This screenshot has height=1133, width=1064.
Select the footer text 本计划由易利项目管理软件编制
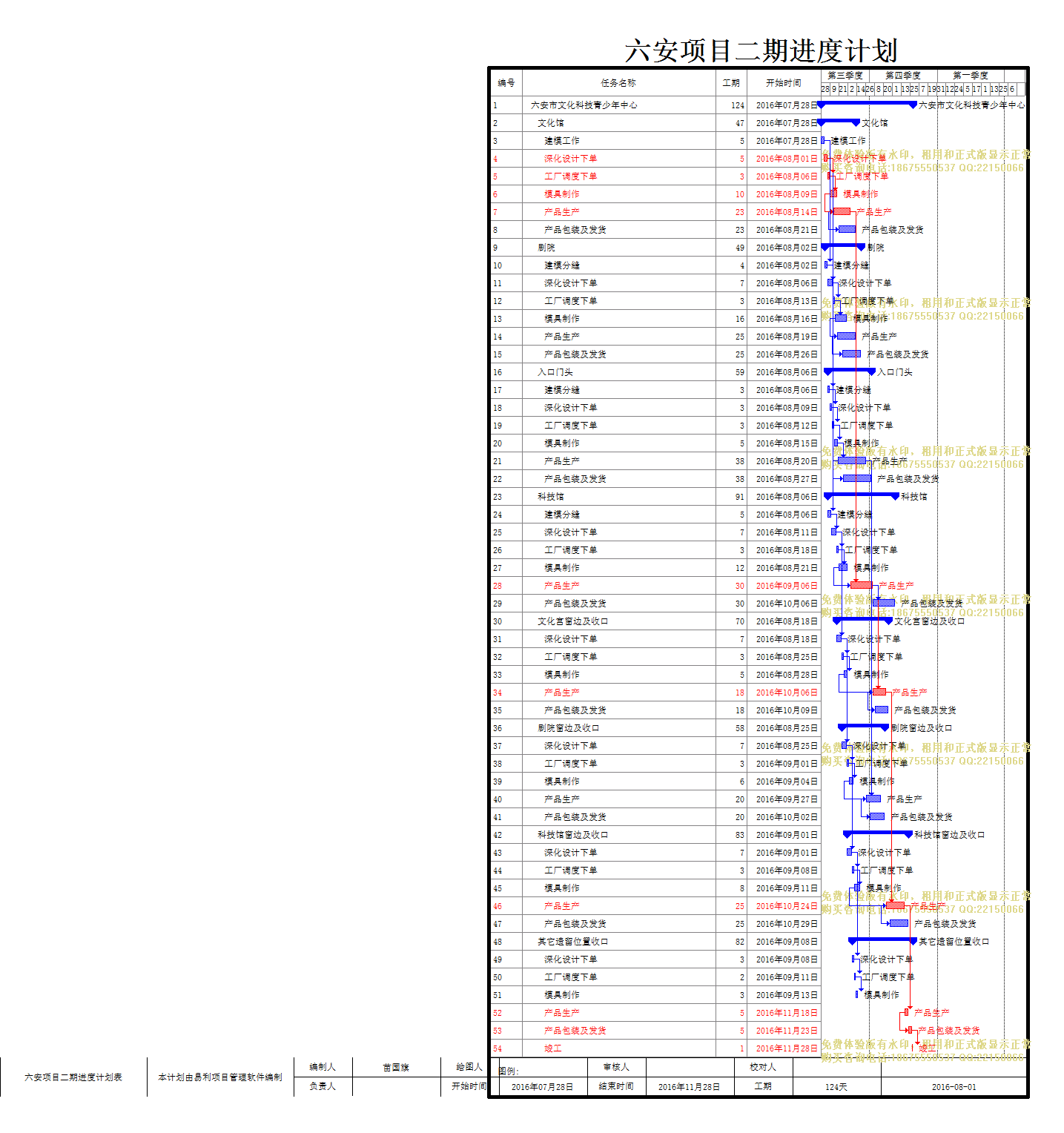220,1077
